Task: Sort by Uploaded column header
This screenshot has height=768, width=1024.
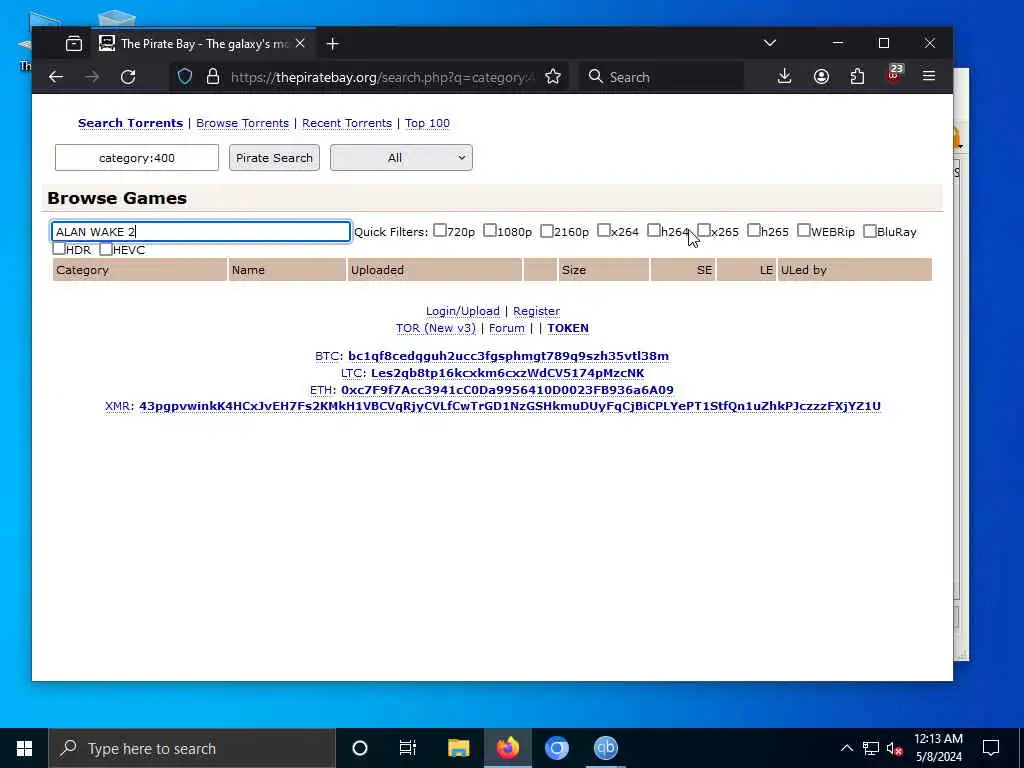Action: [x=435, y=270]
